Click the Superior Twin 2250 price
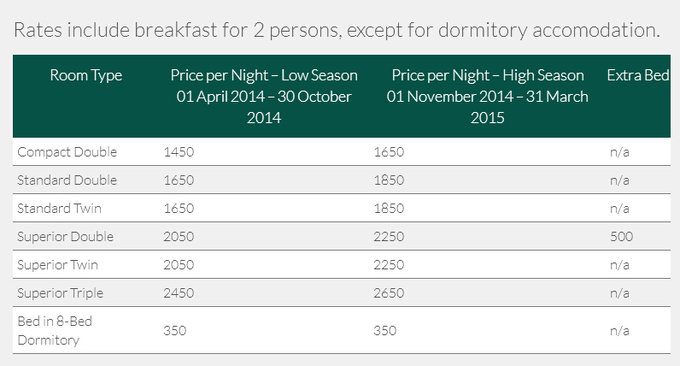680x366 pixels. pyautogui.click(x=389, y=265)
